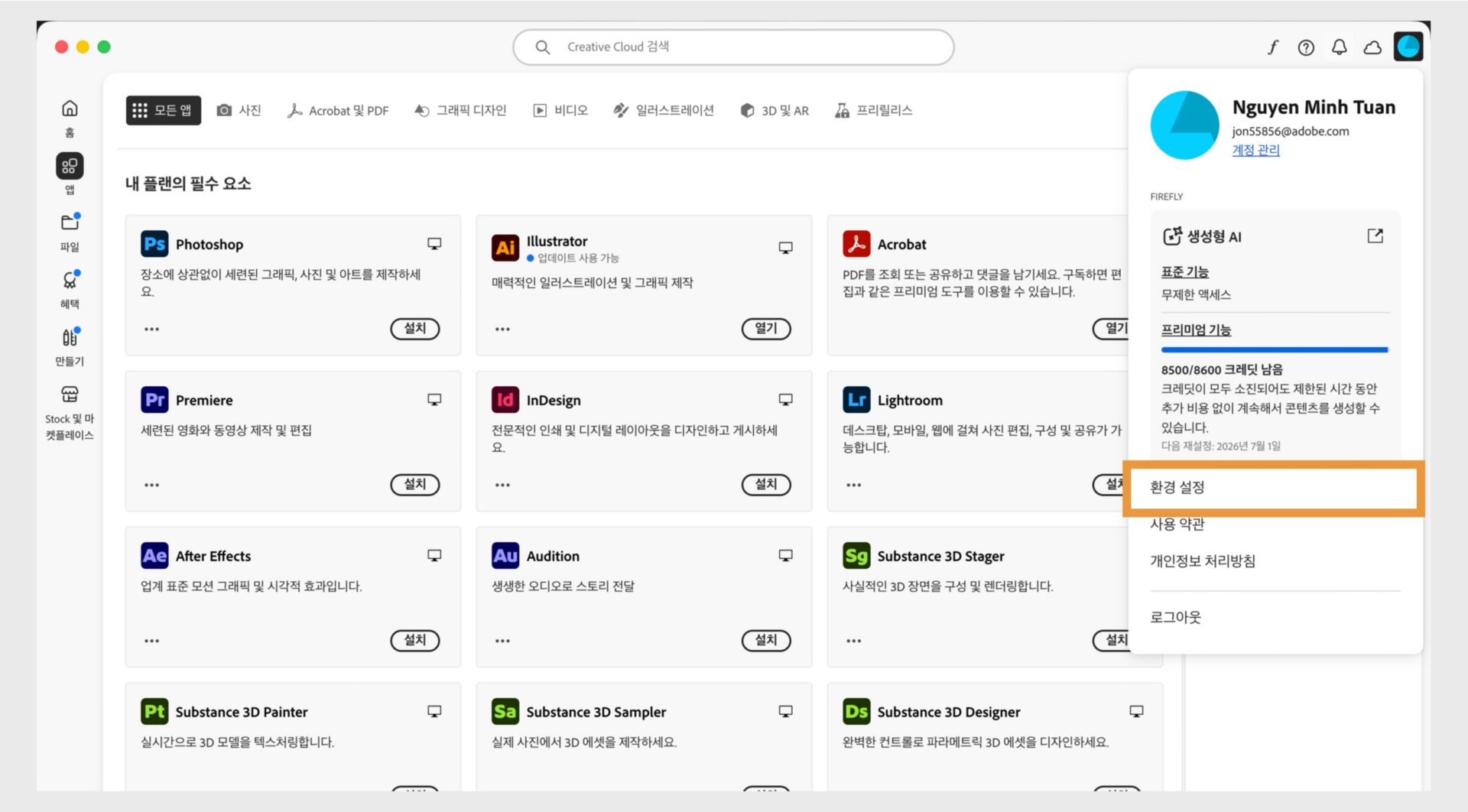Open the Home section in sidebar
The image size is (1468, 812).
pyautogui.click(x=70, y=118)
